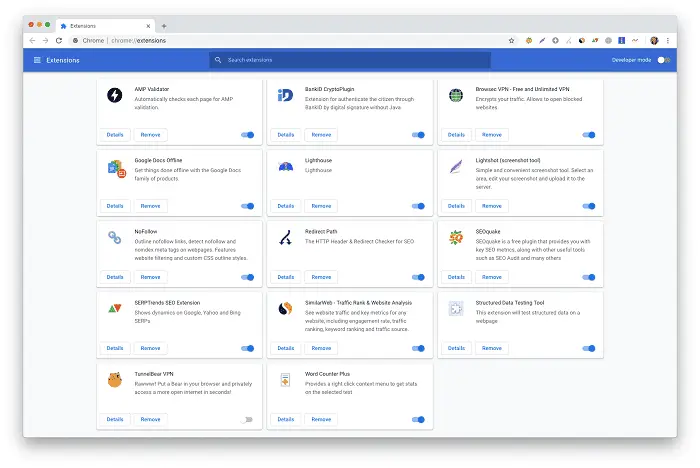Enable the TunnelBear VPN extension

point(247,419)
